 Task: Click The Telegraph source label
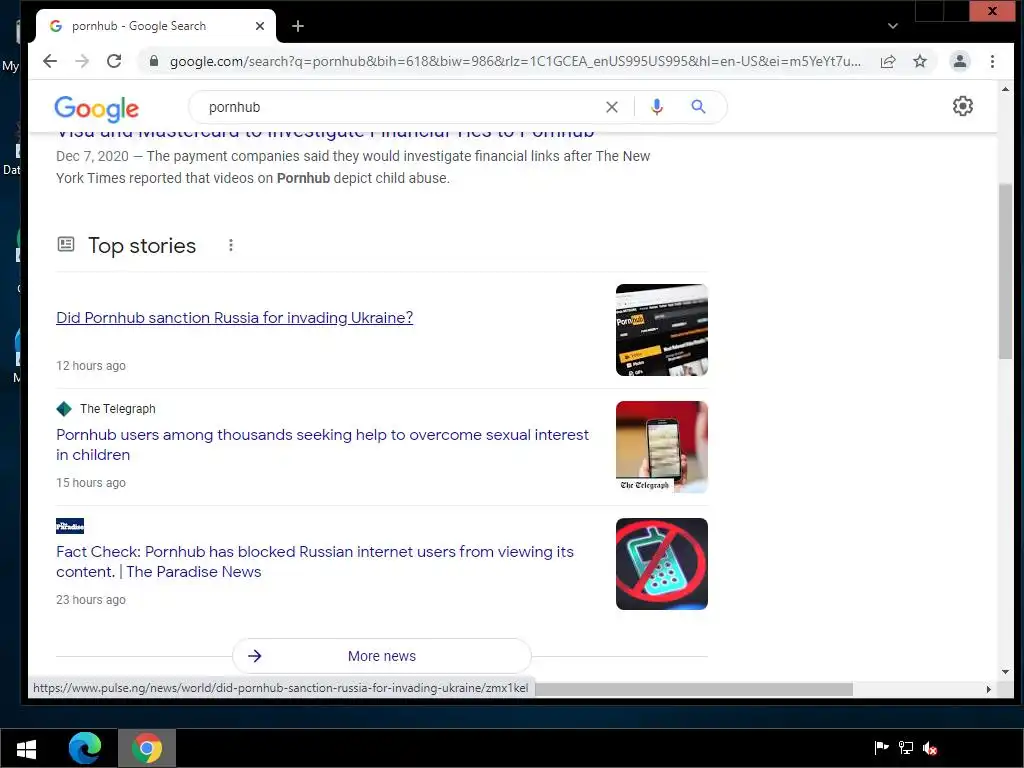click(118, 409)
